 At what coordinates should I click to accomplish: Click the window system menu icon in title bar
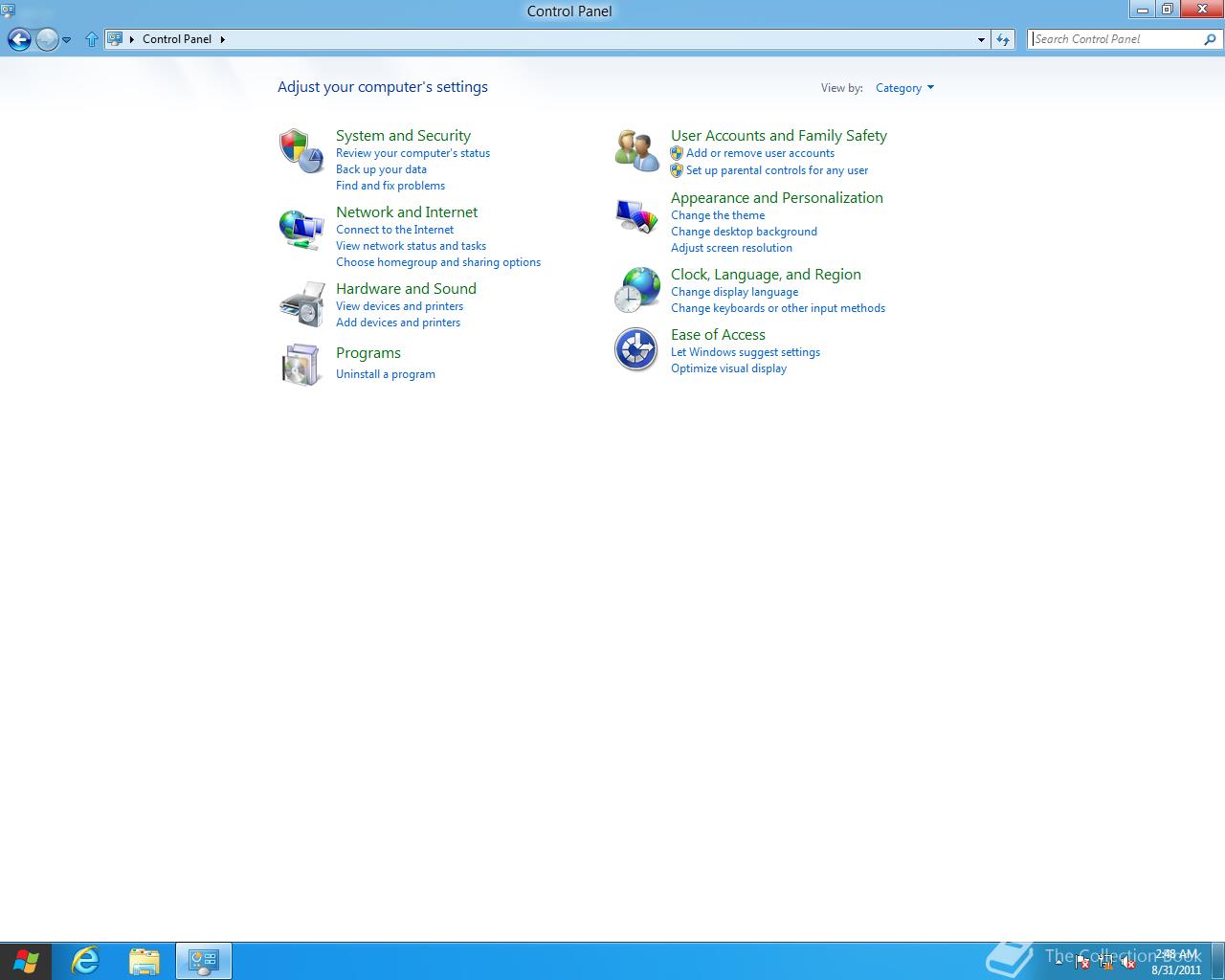coord(9,11)
